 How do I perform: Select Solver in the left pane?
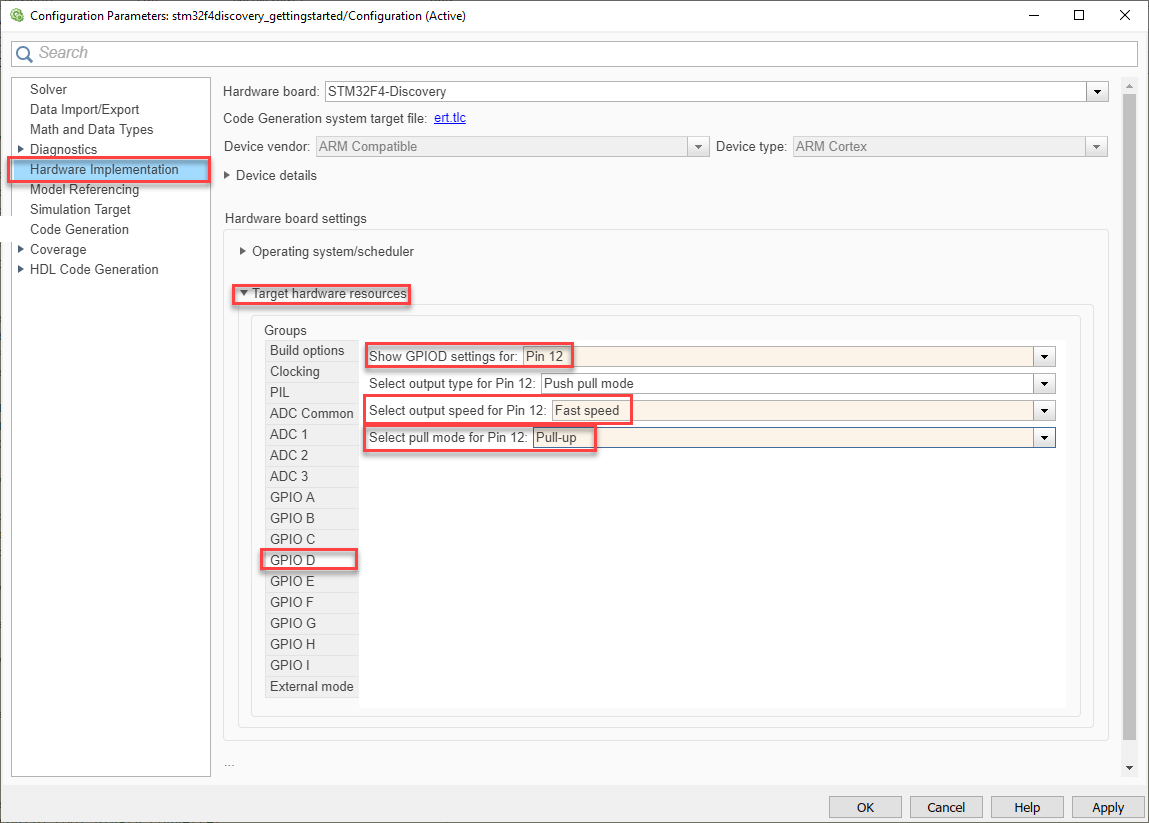(48, 90)
